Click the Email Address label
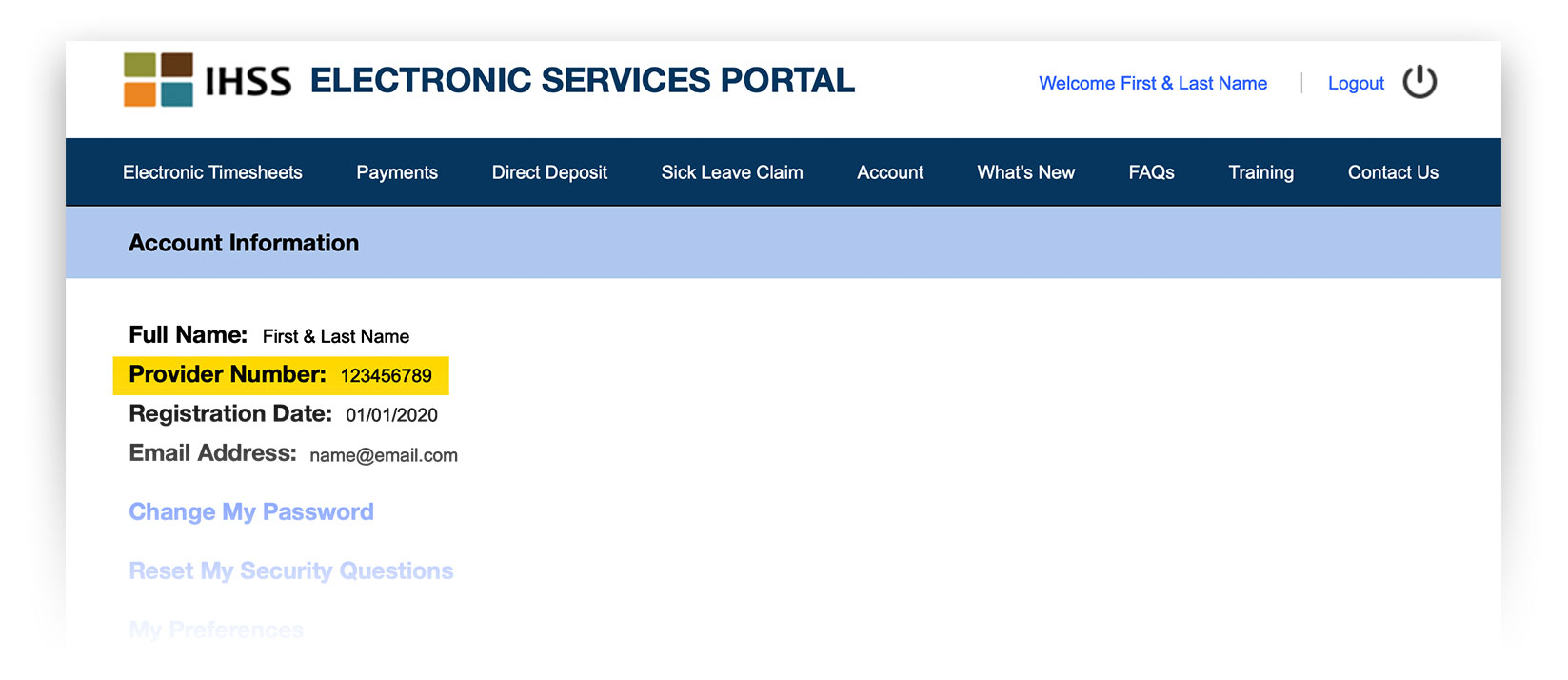Screen dimensions: 1568x680 pos(212,453)
